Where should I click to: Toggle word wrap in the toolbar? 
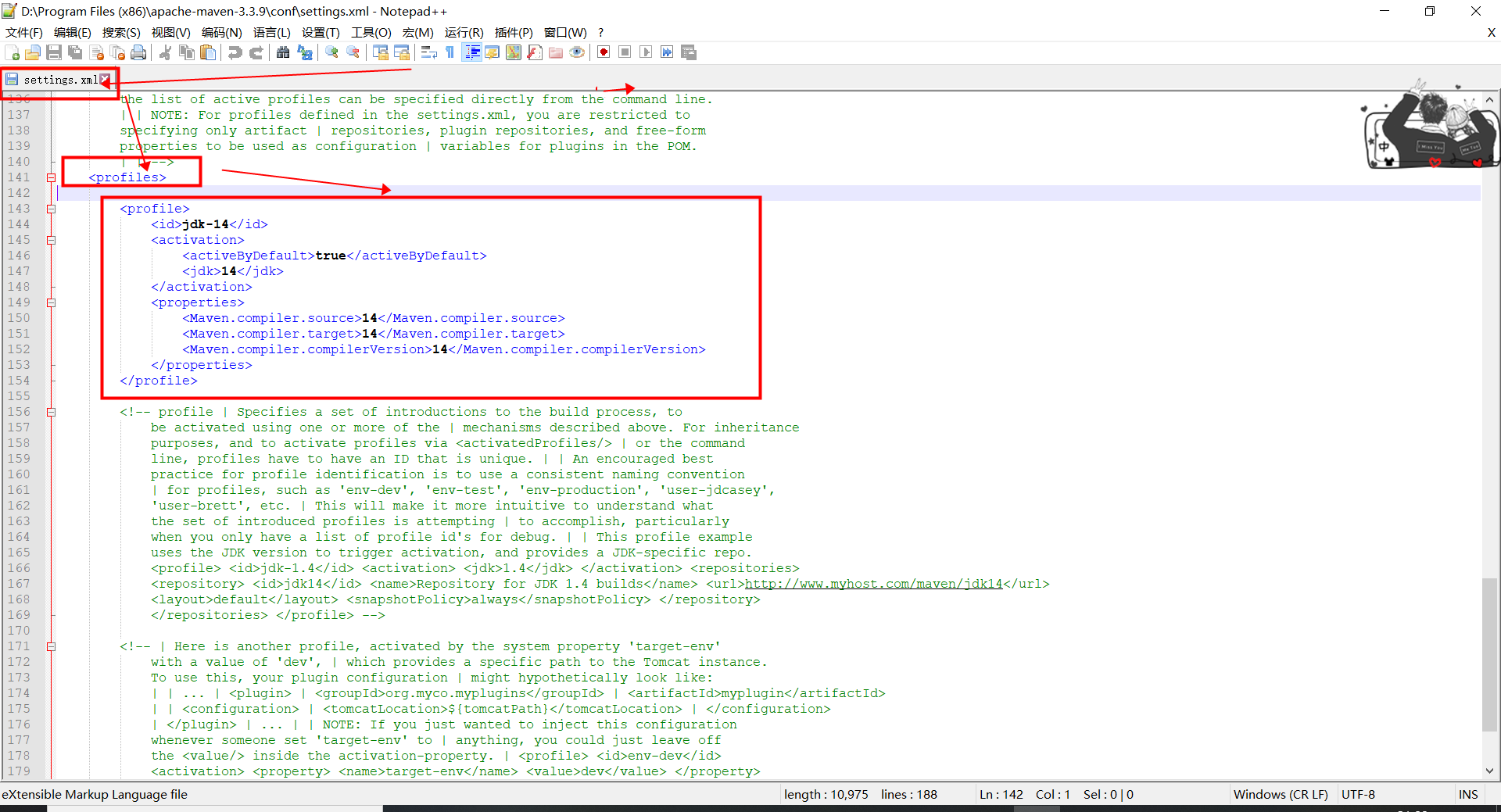pos(428,52)
